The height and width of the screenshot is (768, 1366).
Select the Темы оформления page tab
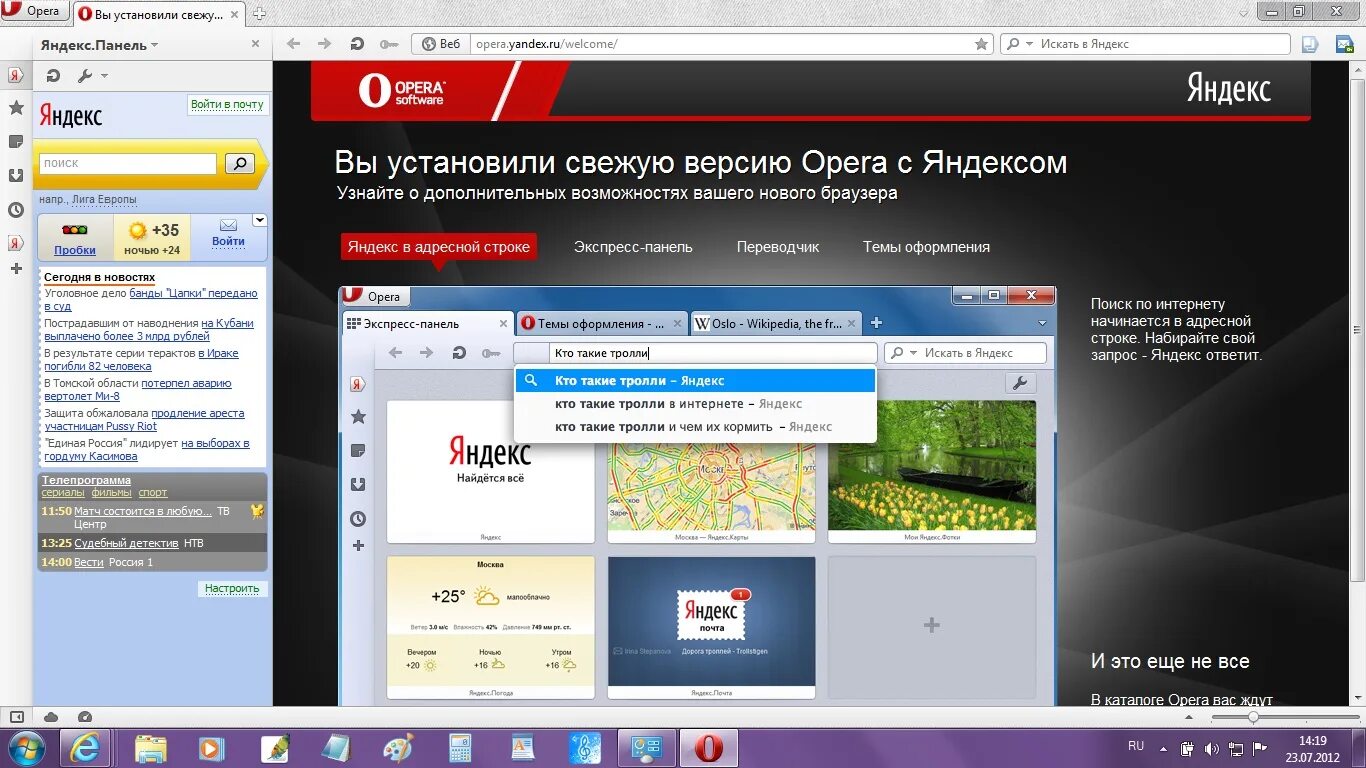[926, 247]
